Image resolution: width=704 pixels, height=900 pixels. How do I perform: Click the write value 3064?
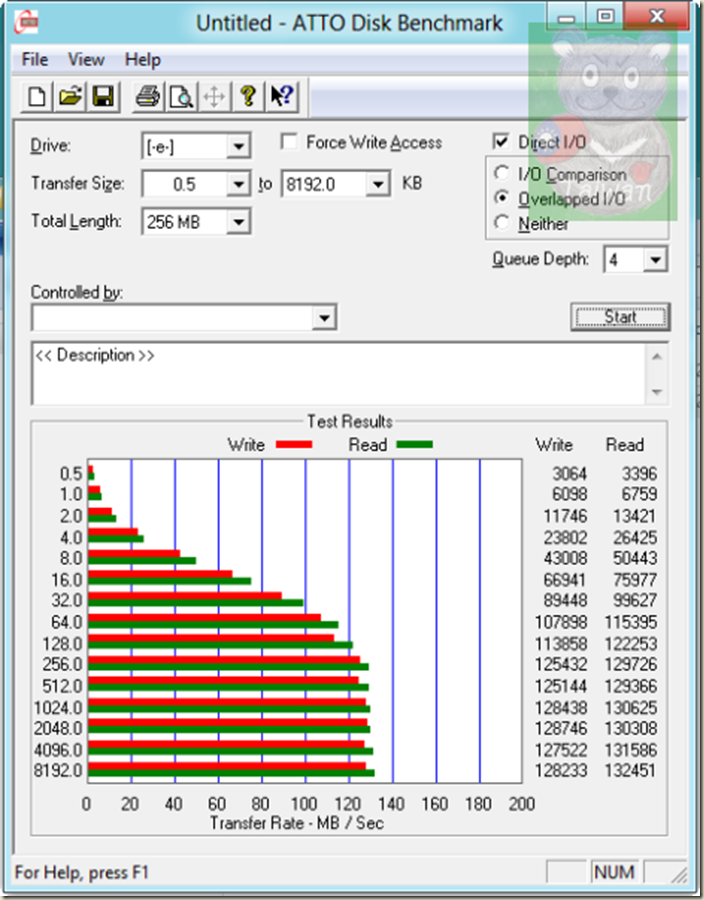pos(570,474)
